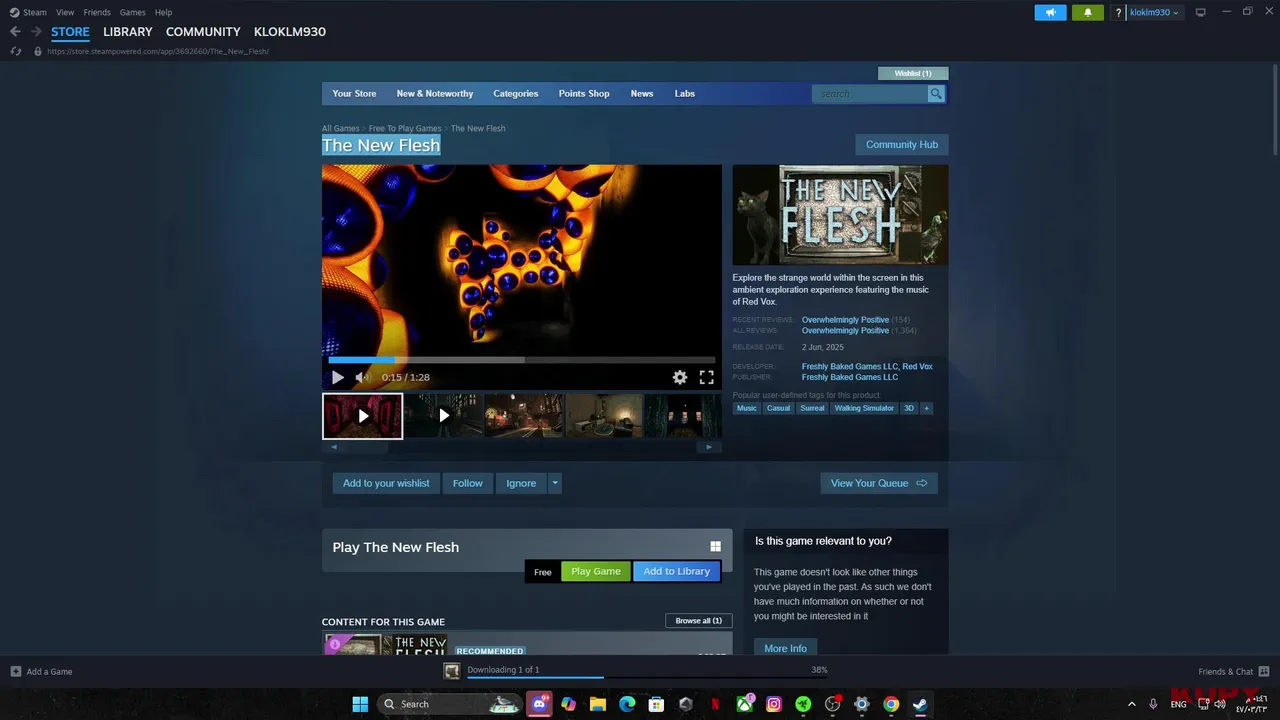
Task: Toggle fullscreen on the trailer
Action: pyautogui.click(x=706, y=377)
